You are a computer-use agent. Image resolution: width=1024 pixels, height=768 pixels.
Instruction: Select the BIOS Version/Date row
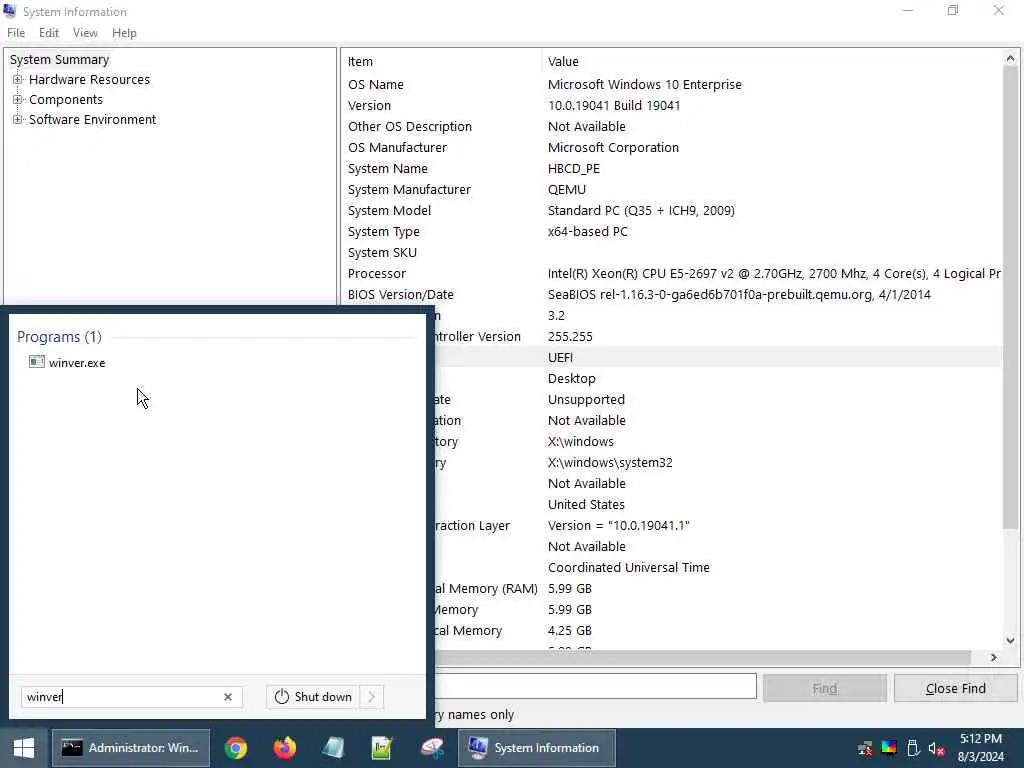tap(672, 295)
